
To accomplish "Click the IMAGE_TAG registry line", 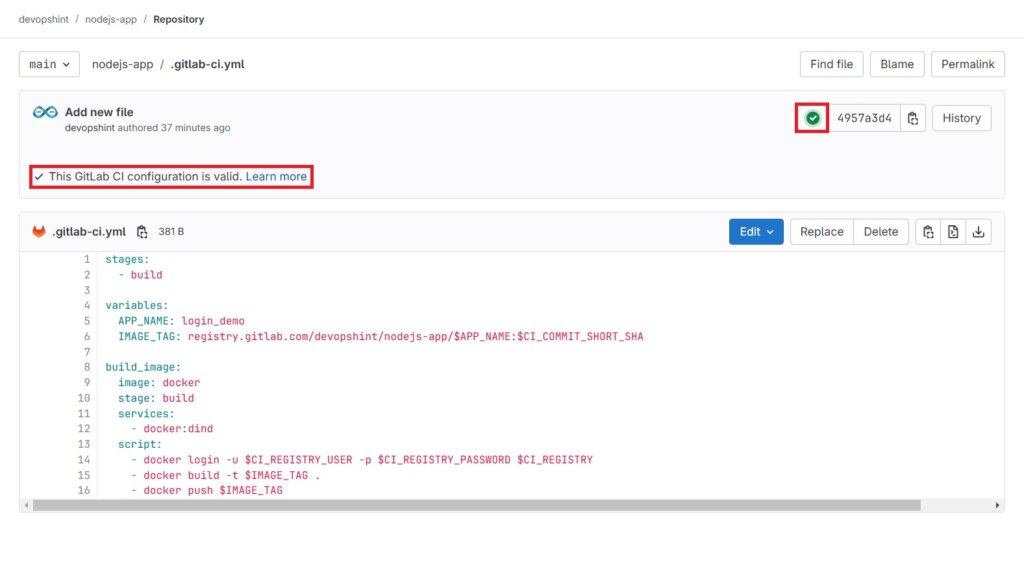I will coord(381,336).
